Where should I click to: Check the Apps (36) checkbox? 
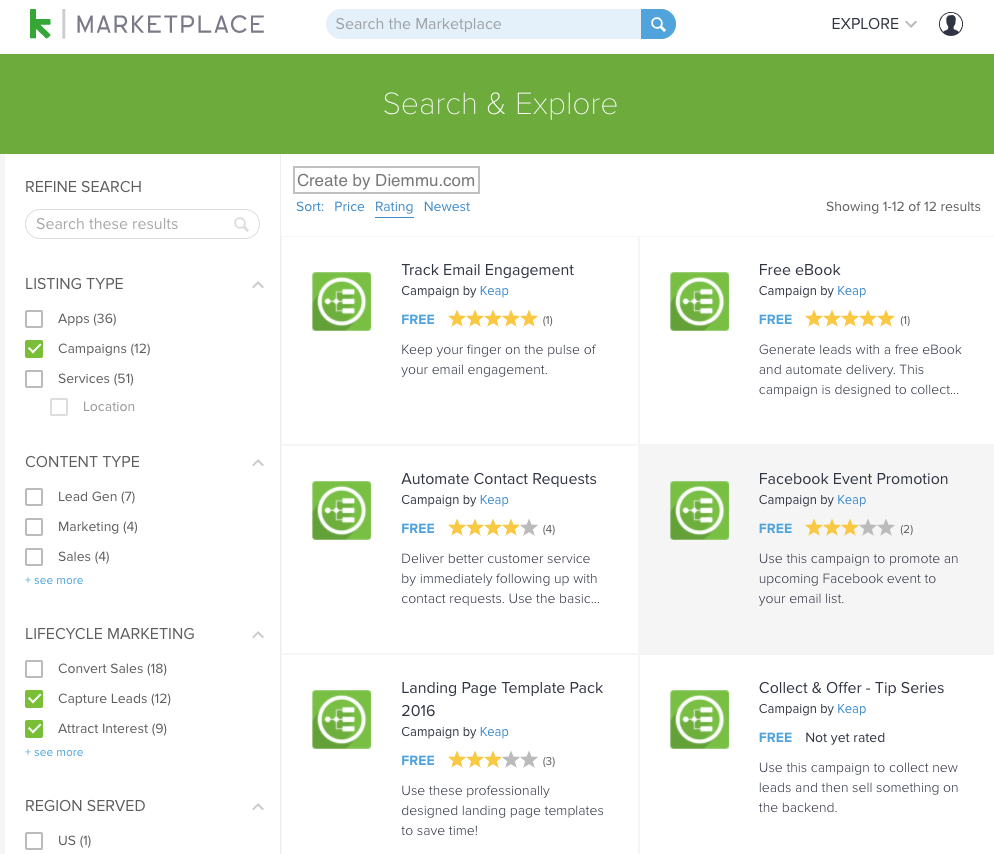pyautogui.click(x=34, y=318)
